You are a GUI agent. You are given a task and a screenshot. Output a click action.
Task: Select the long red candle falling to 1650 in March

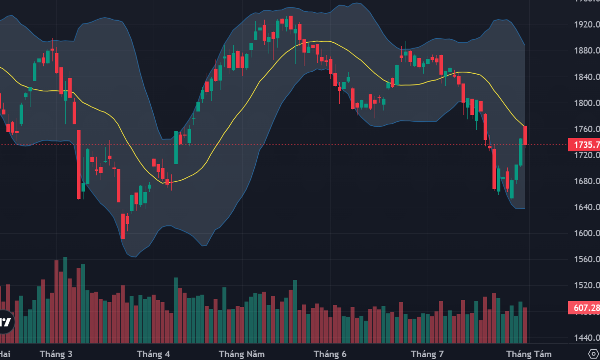coord(79,165)
